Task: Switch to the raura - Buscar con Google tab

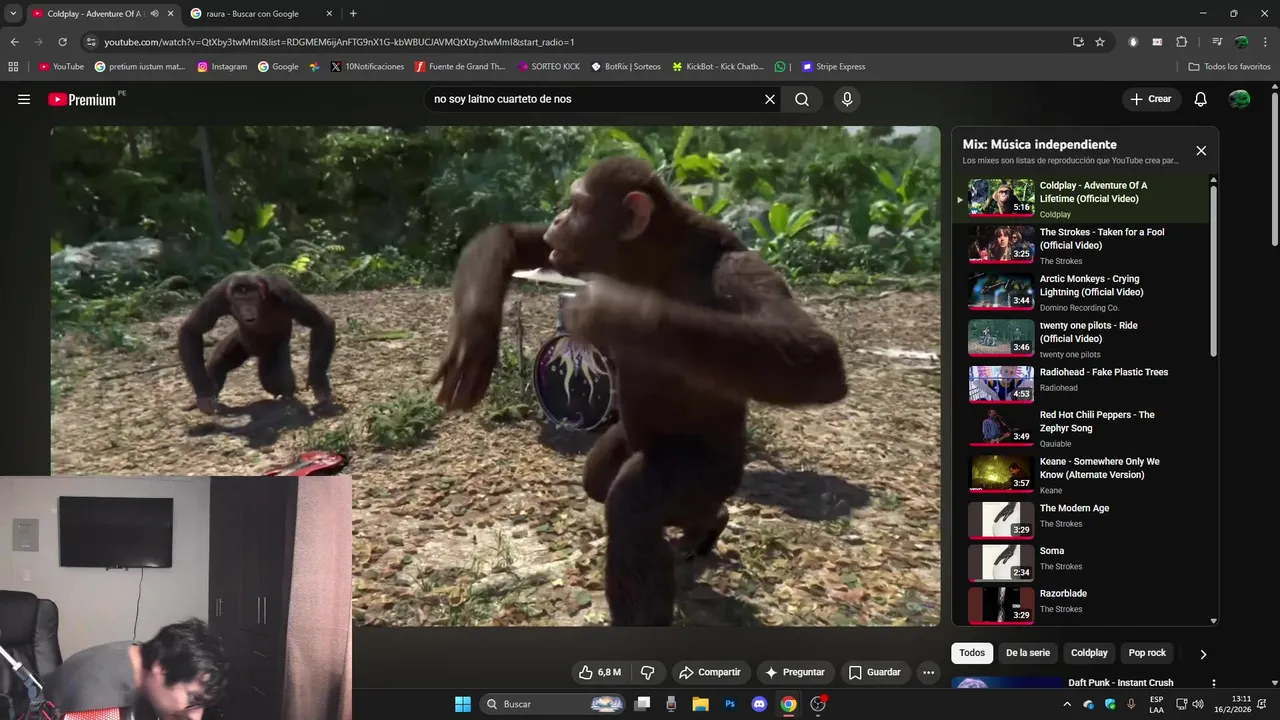Action: (255, 14)
